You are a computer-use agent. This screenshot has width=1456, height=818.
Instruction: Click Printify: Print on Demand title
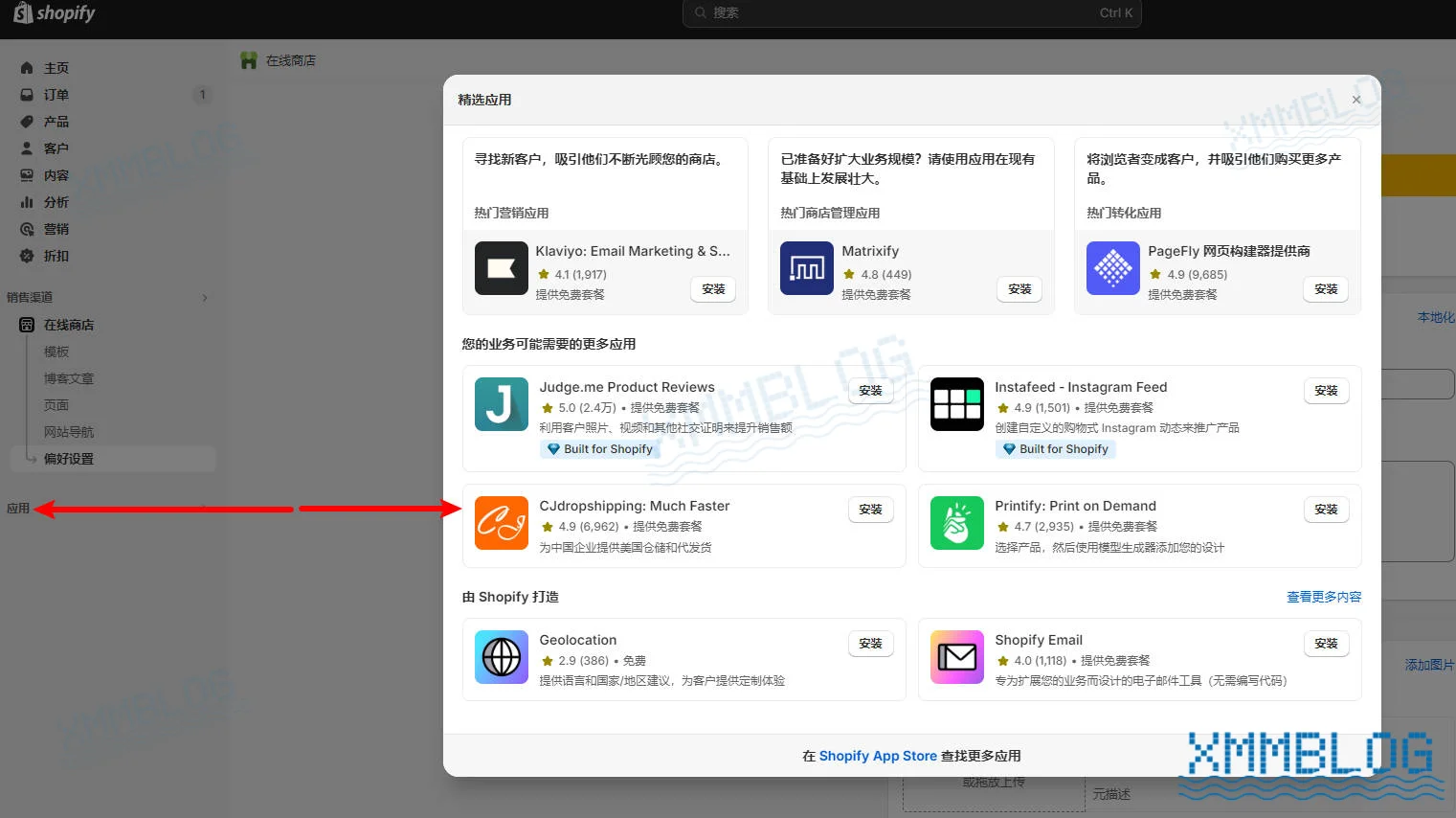click(1075, 506)
